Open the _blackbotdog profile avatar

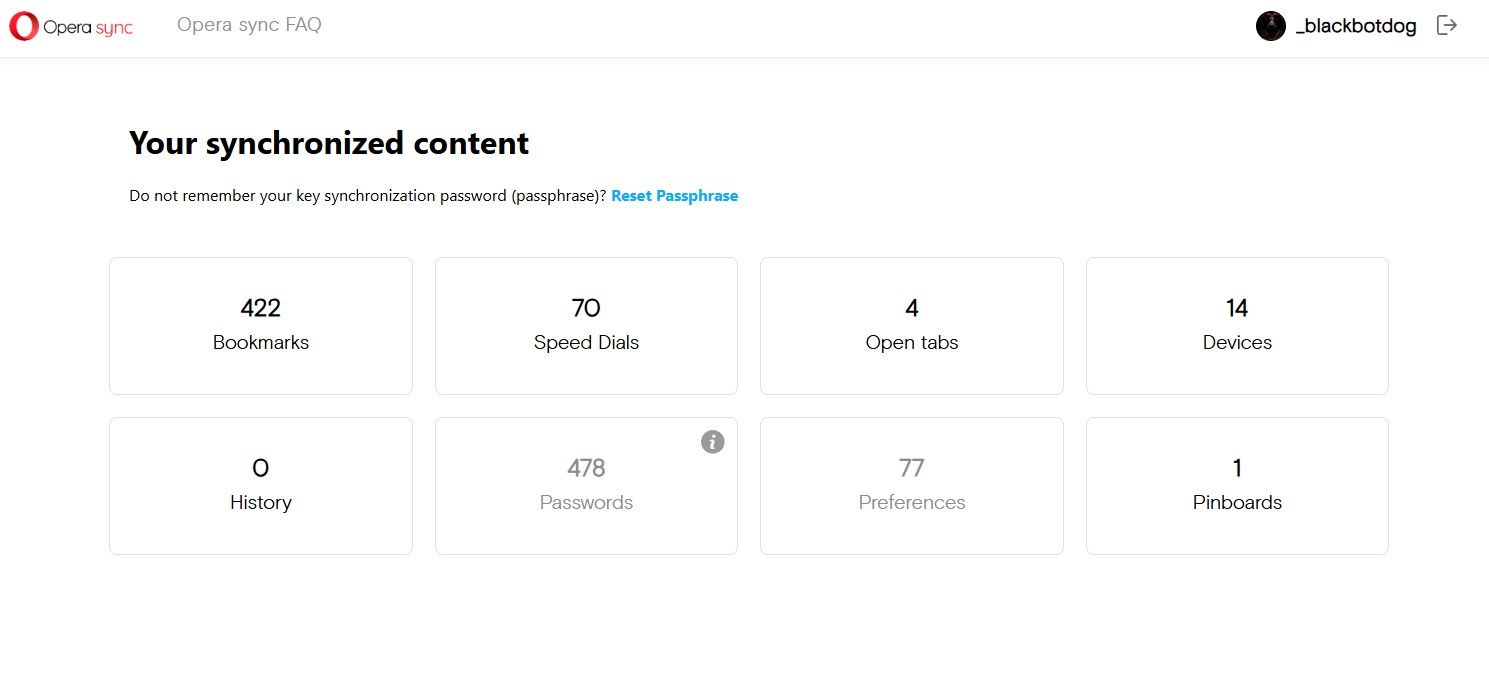1270,26
